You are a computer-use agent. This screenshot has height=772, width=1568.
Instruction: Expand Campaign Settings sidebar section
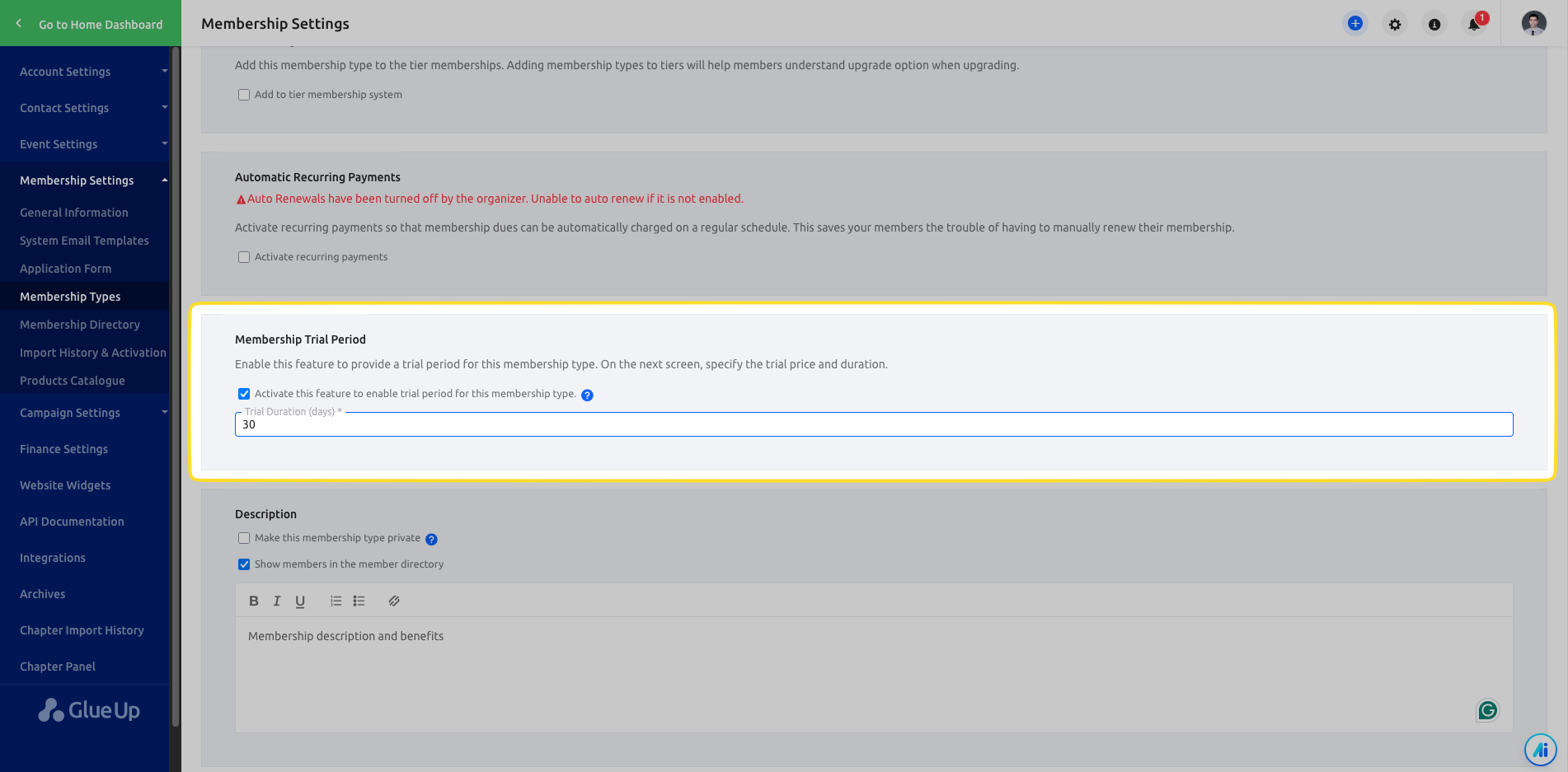pos(91,413)
